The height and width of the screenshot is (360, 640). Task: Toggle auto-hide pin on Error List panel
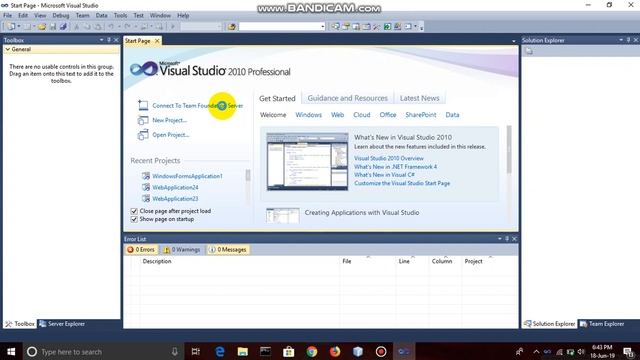coord(507,239)
